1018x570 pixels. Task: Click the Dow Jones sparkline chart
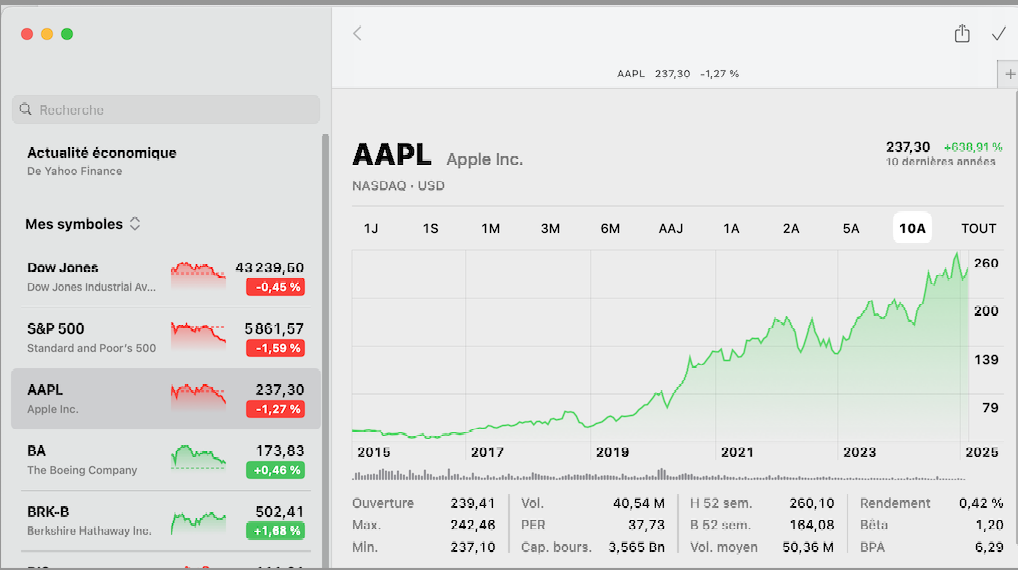pos(198,274)
